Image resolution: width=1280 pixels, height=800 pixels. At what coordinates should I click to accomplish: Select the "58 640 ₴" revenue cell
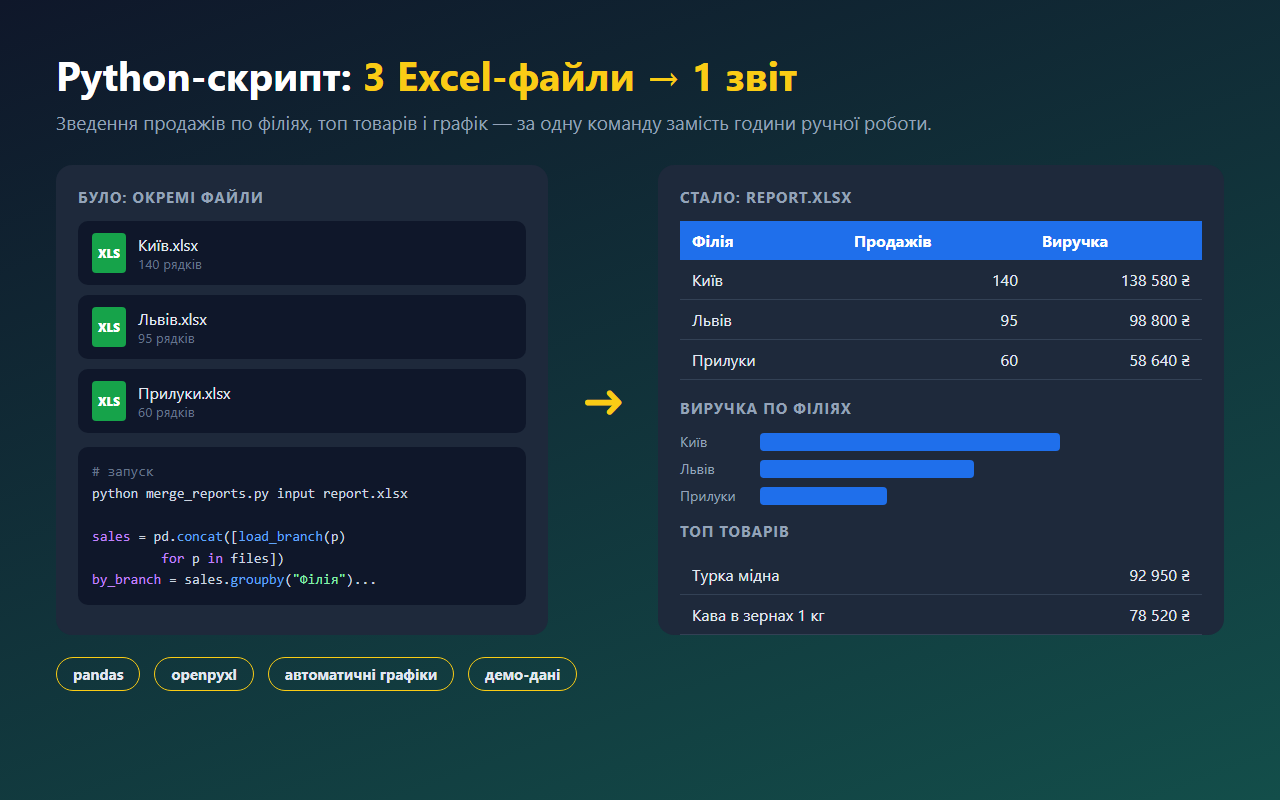[1160, 361]
